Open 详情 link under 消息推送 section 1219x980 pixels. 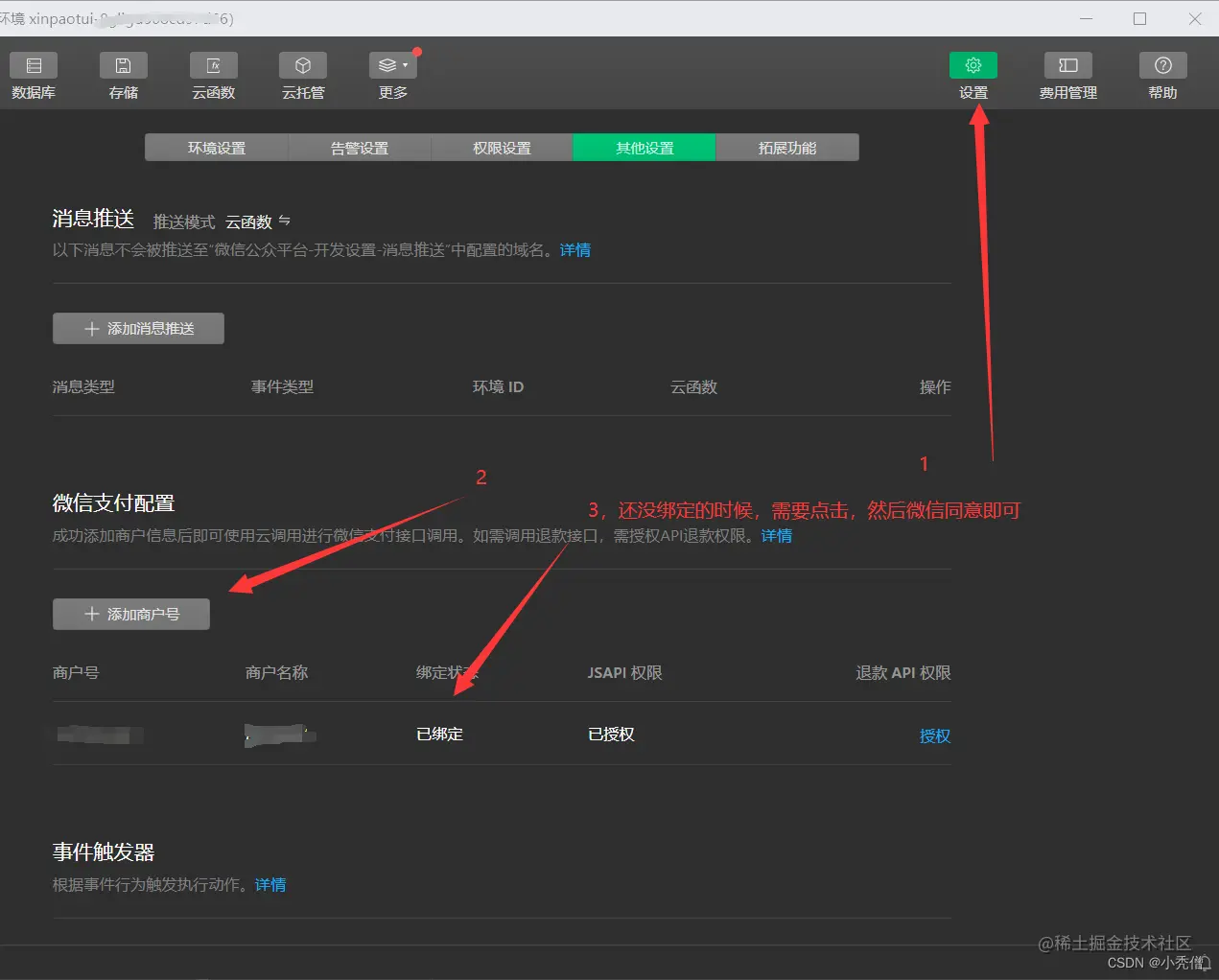point(574,250)
